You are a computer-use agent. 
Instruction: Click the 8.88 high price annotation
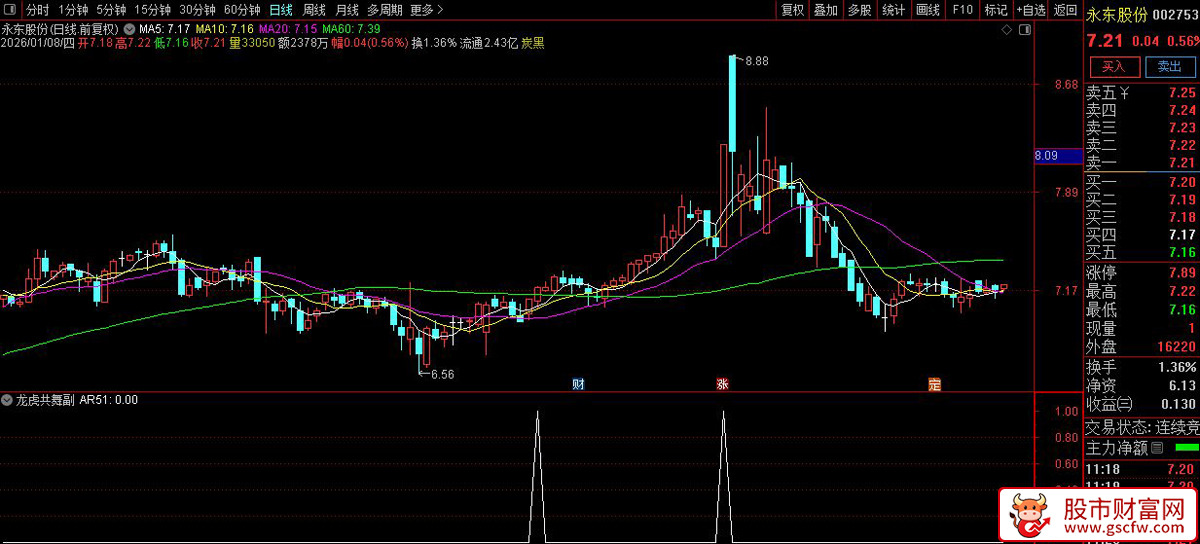[757, 61]
